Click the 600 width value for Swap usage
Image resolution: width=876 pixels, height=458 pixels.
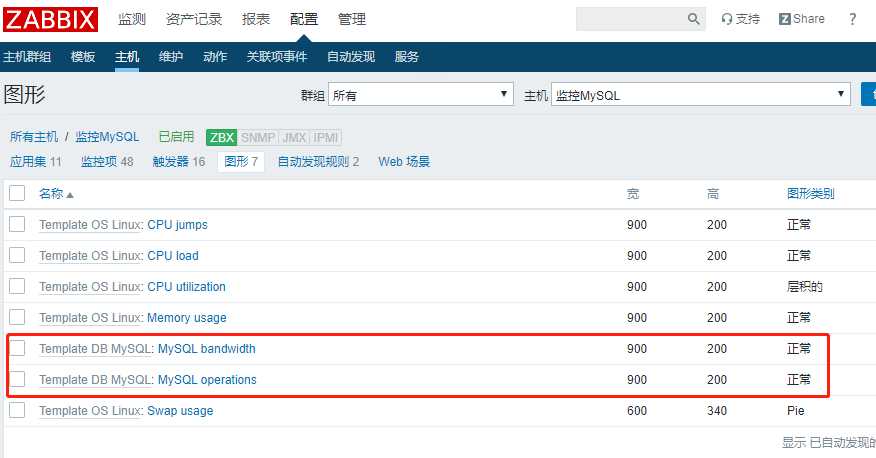[x=637, y=411]
